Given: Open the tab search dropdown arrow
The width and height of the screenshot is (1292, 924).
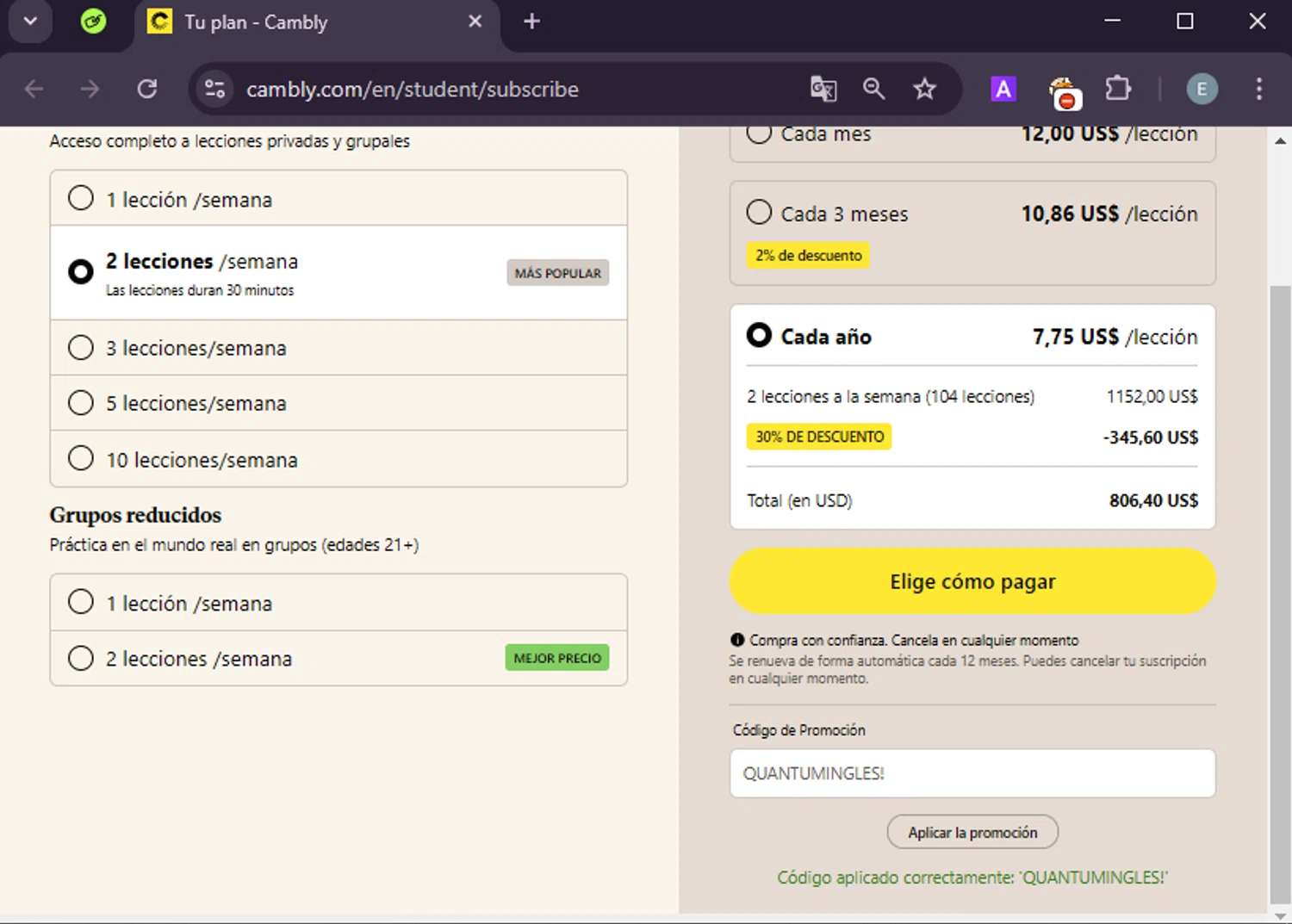Looking at the screenshot, I should coord(30,22).
